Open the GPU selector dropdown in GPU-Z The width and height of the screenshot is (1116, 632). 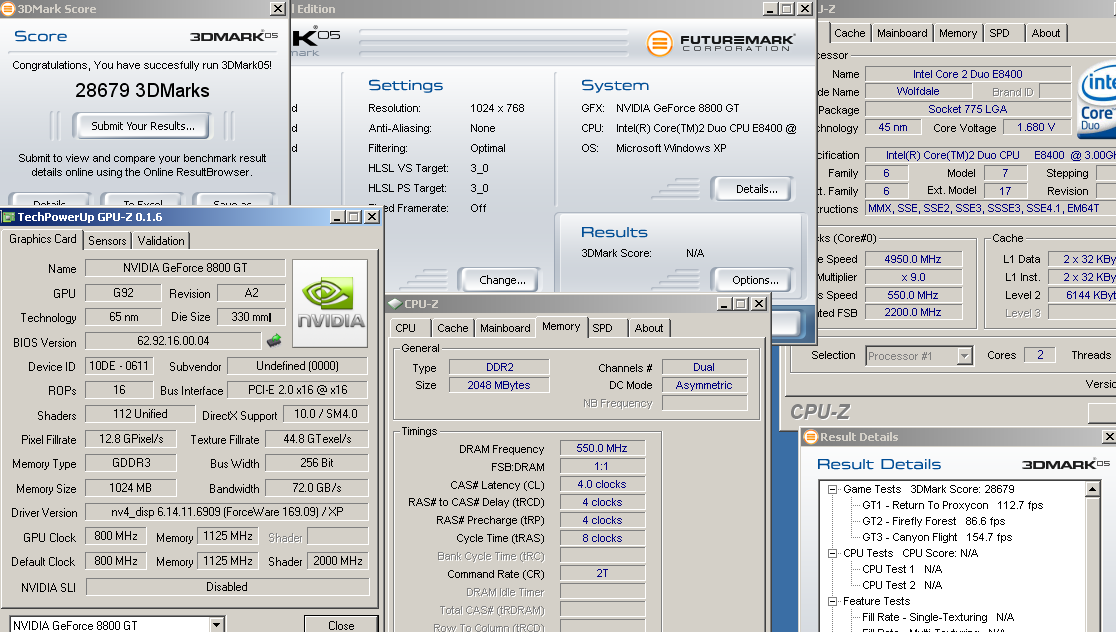tap(216, 625)
